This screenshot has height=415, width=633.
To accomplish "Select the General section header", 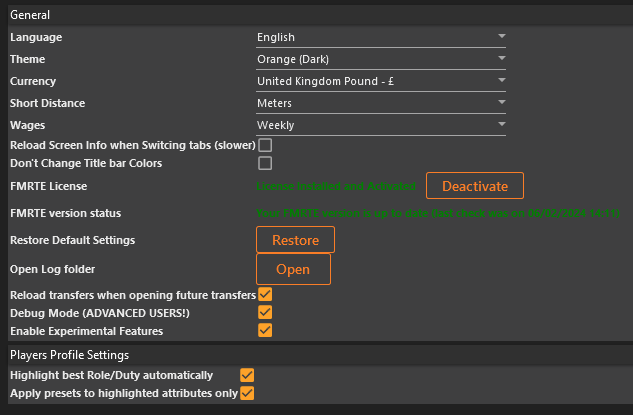I will pyautogui.click(x=30, y=15).
